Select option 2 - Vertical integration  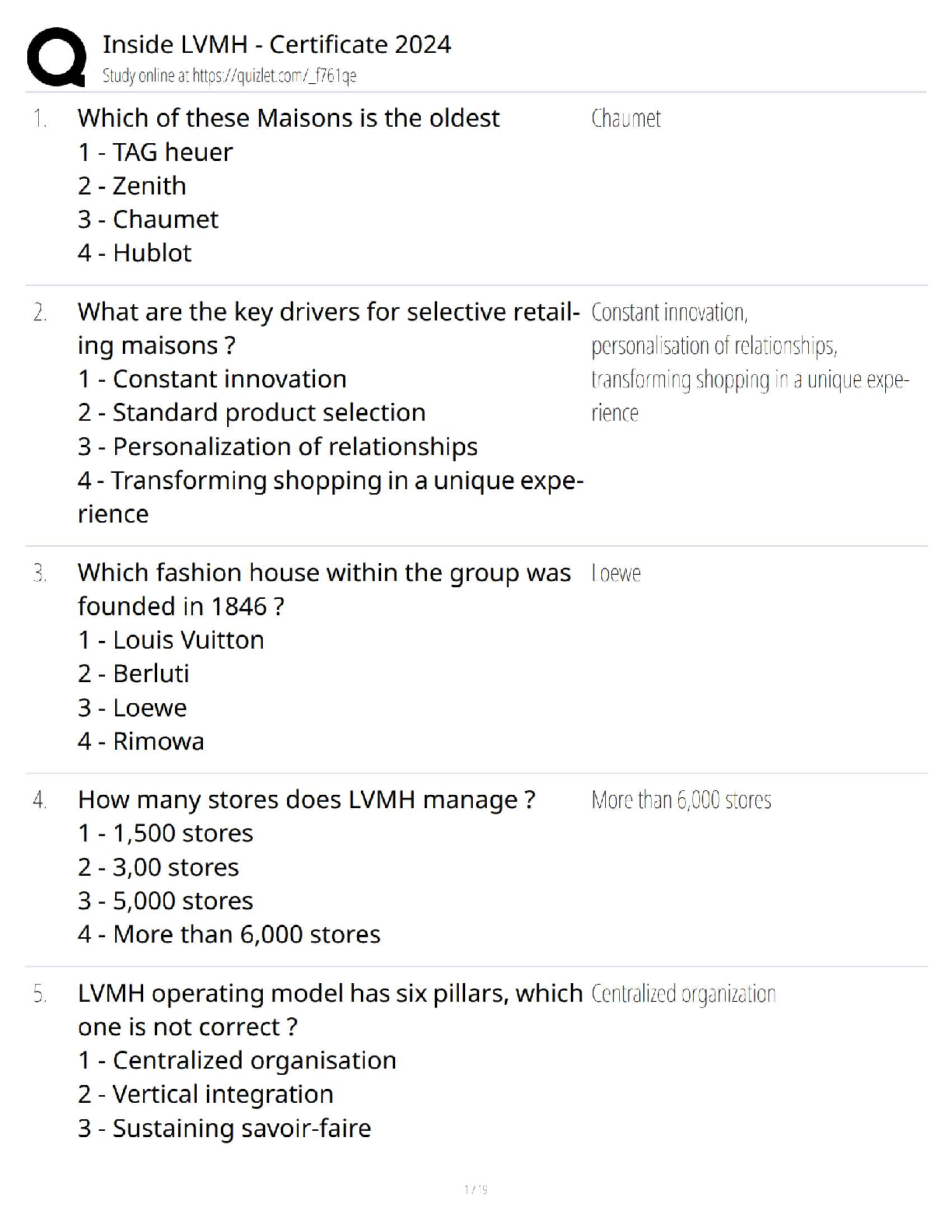205,1094
